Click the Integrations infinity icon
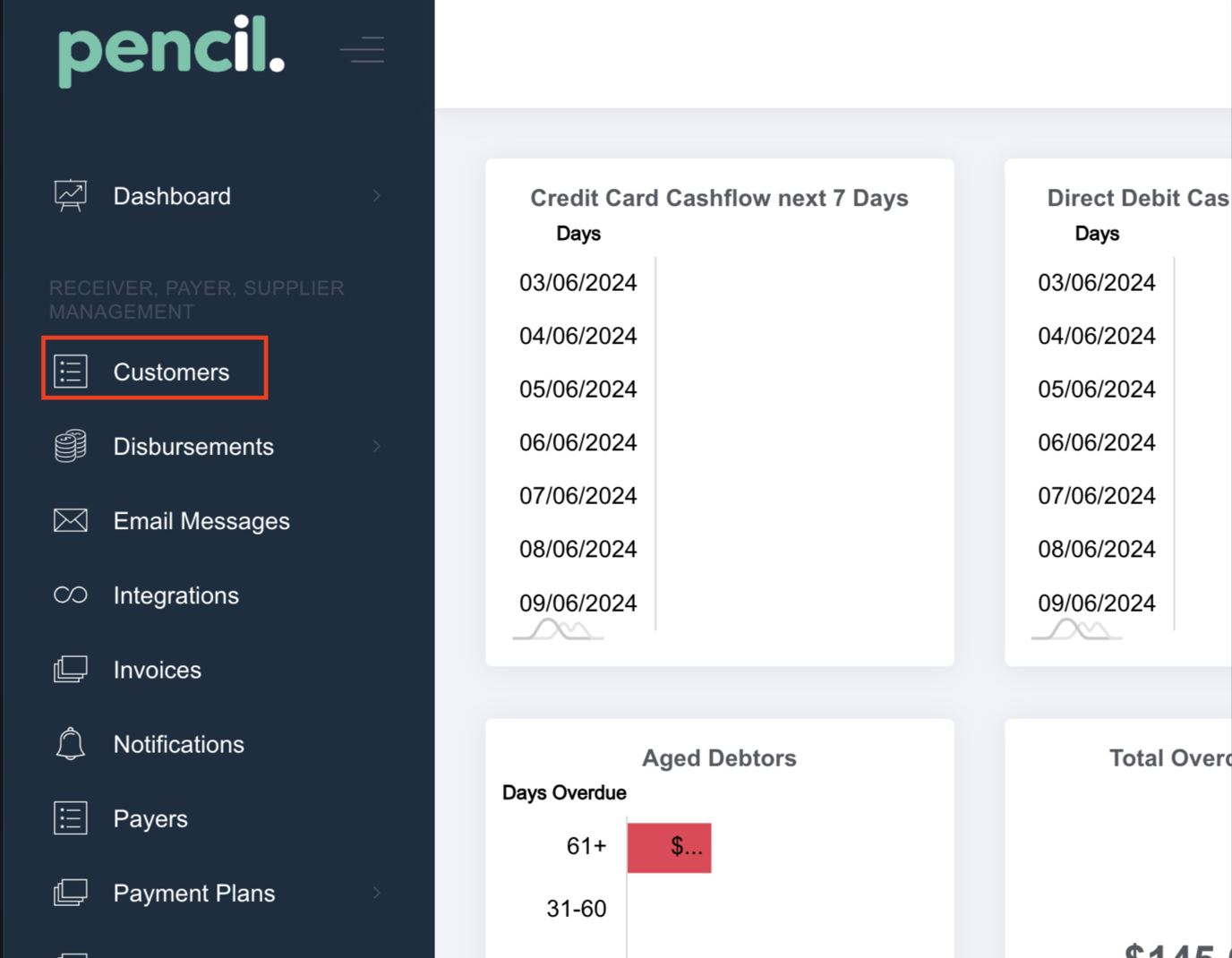The height and width of the screenshot is (958, 1232). coord(70,595)
